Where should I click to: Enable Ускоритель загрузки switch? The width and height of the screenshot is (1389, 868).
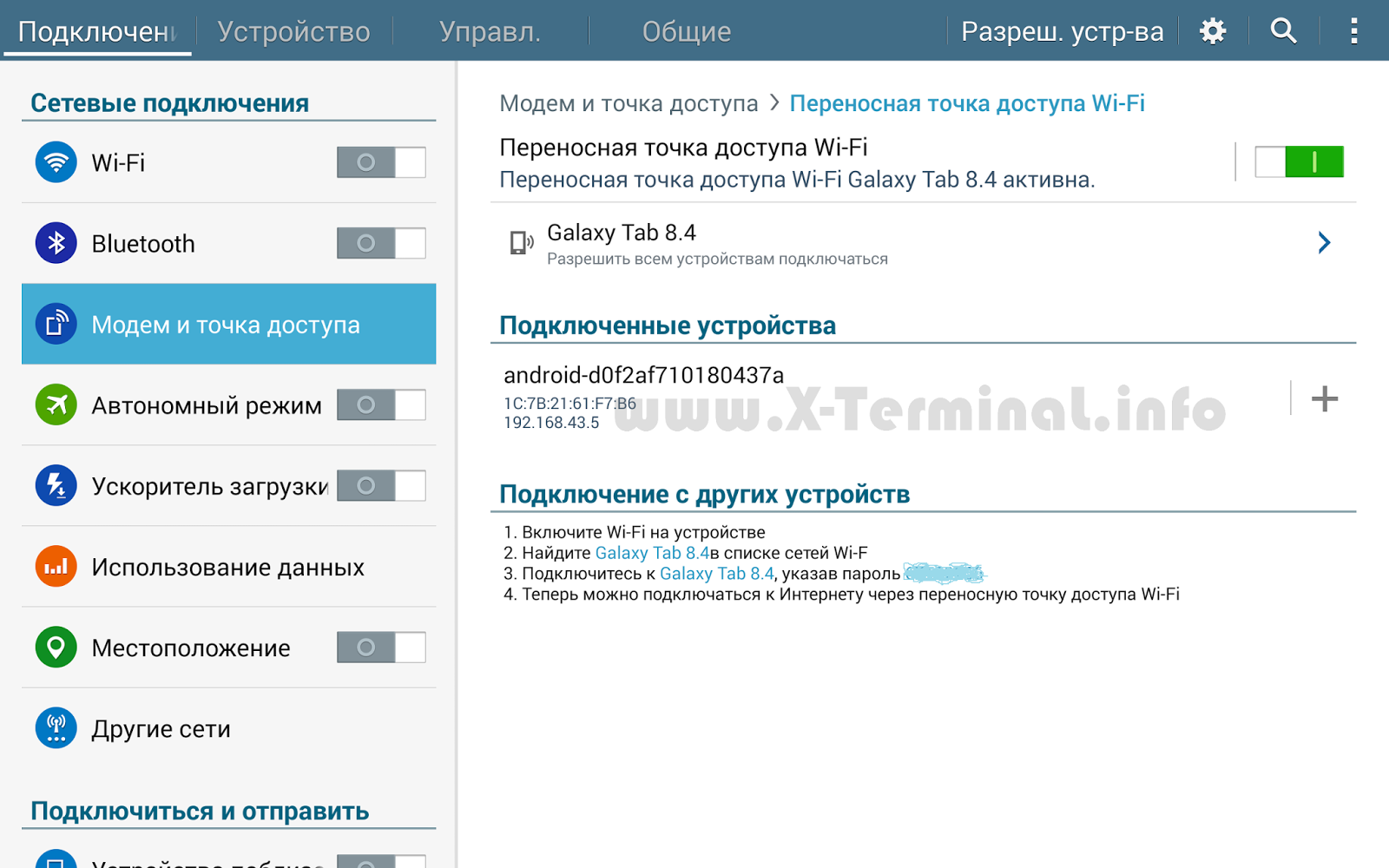pyautogui.click(x=381, y=485)
